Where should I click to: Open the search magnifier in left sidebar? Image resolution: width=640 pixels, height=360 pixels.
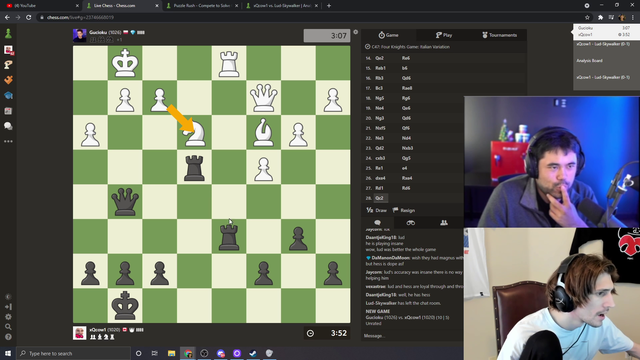tap(8, 327)
